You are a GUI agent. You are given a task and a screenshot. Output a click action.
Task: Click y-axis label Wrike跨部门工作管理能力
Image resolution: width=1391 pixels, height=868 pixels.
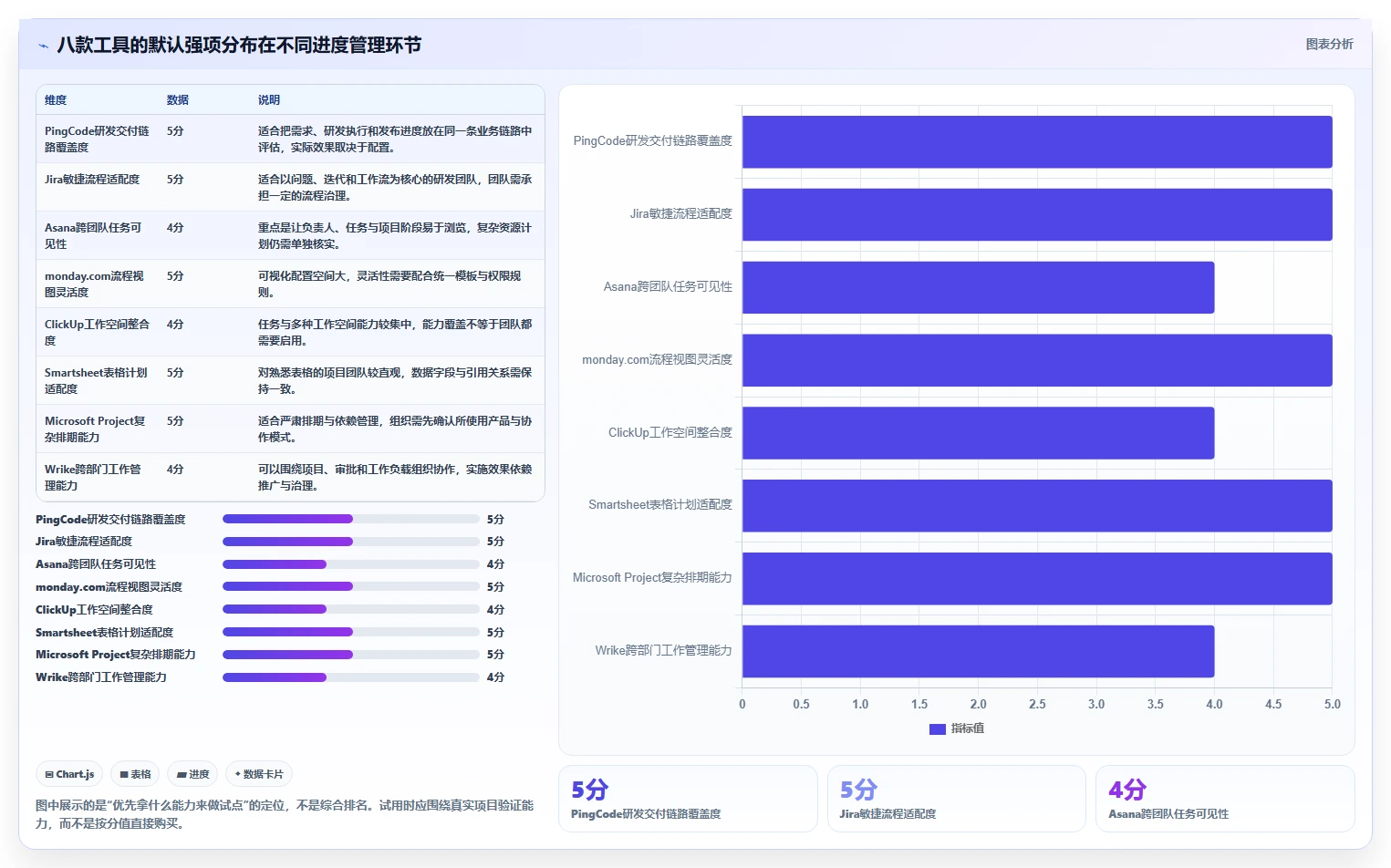tap(663, 651)
